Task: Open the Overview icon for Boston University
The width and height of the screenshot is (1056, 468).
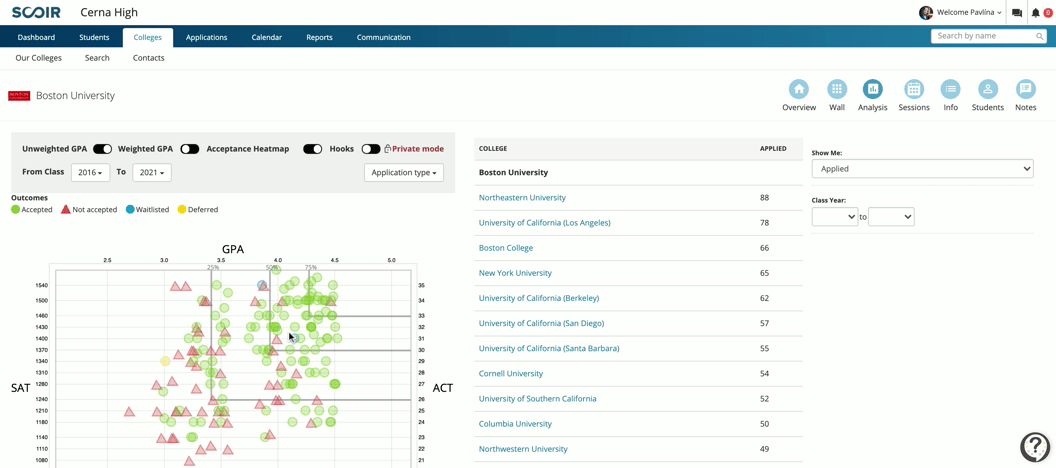Action: [799, 89]
